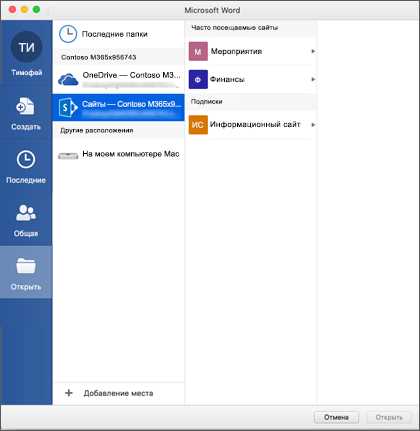
Task: Click the ТИ account avatar for Тимофей
Action: pos(26,47)
